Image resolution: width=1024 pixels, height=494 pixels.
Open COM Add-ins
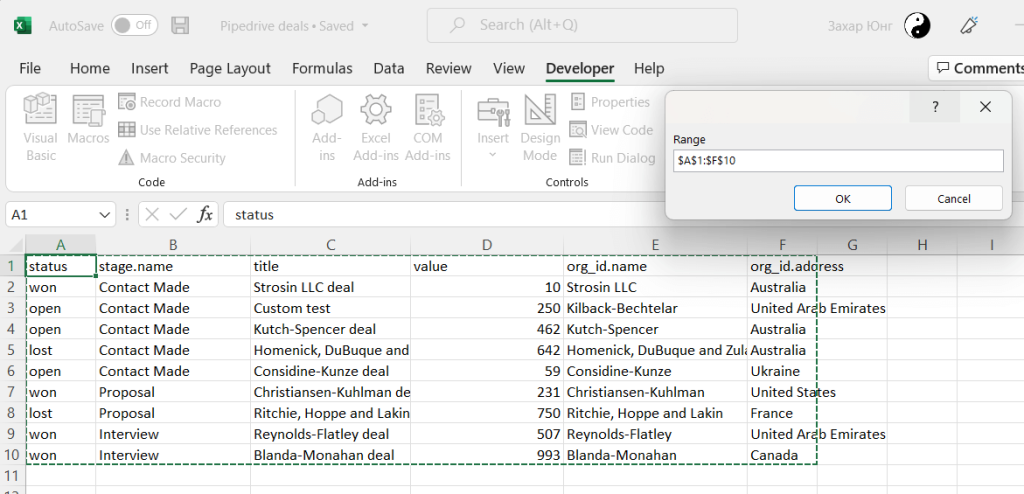428,127
